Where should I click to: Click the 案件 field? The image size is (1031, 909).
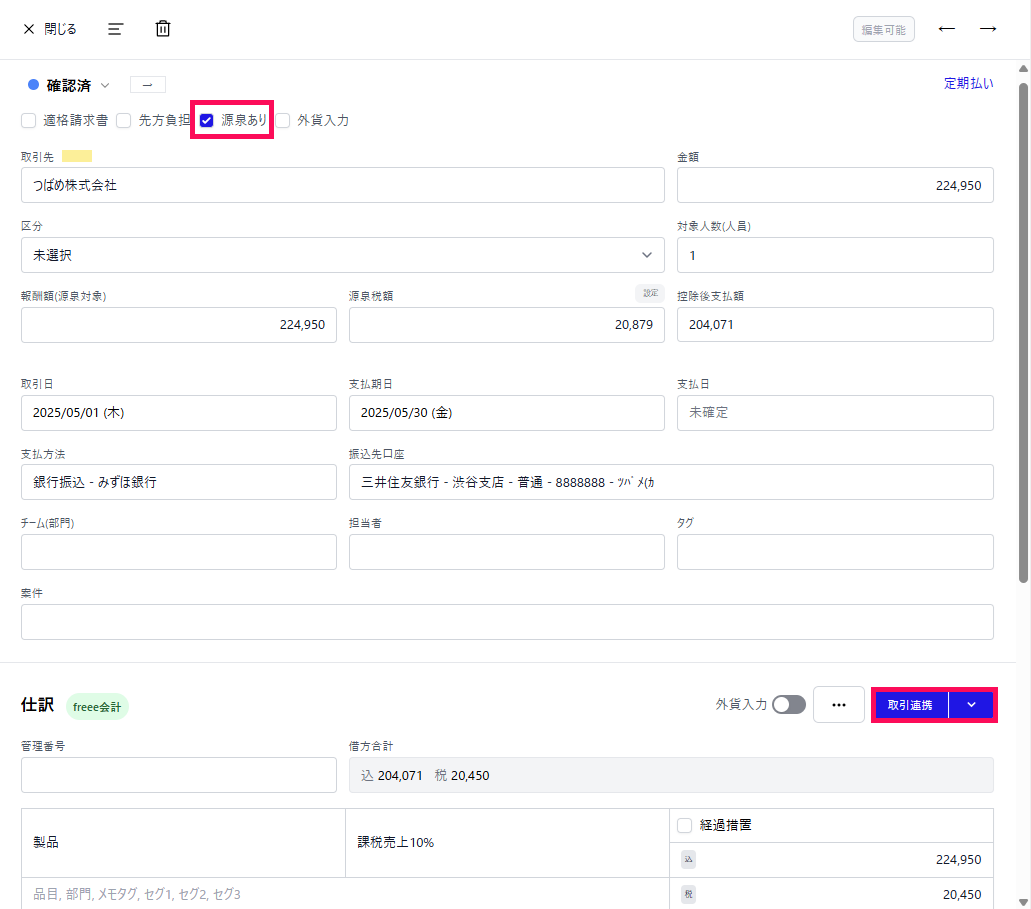pos(507,622)
